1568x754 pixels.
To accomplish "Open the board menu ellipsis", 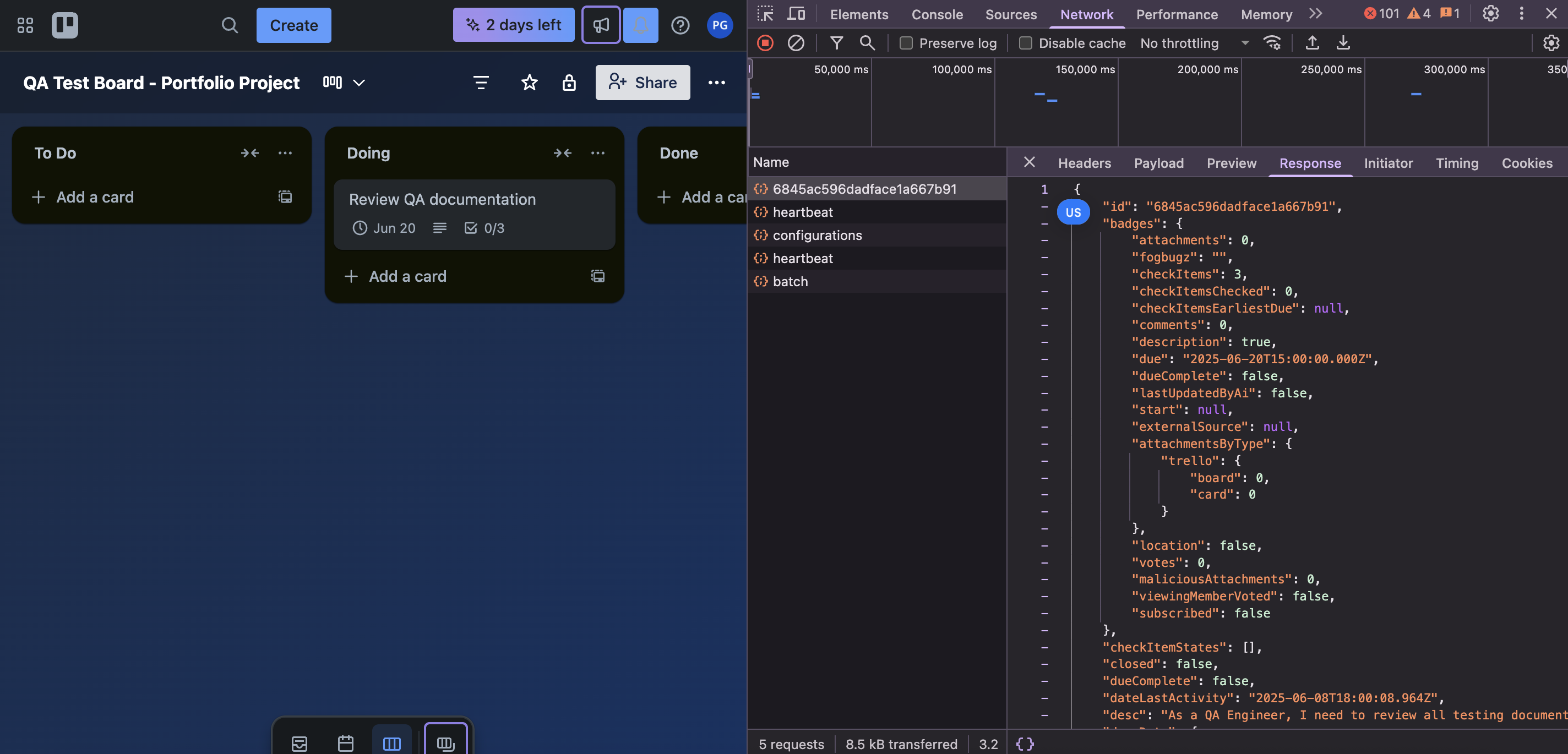I will pyautogui.click(x=716, y=82).
